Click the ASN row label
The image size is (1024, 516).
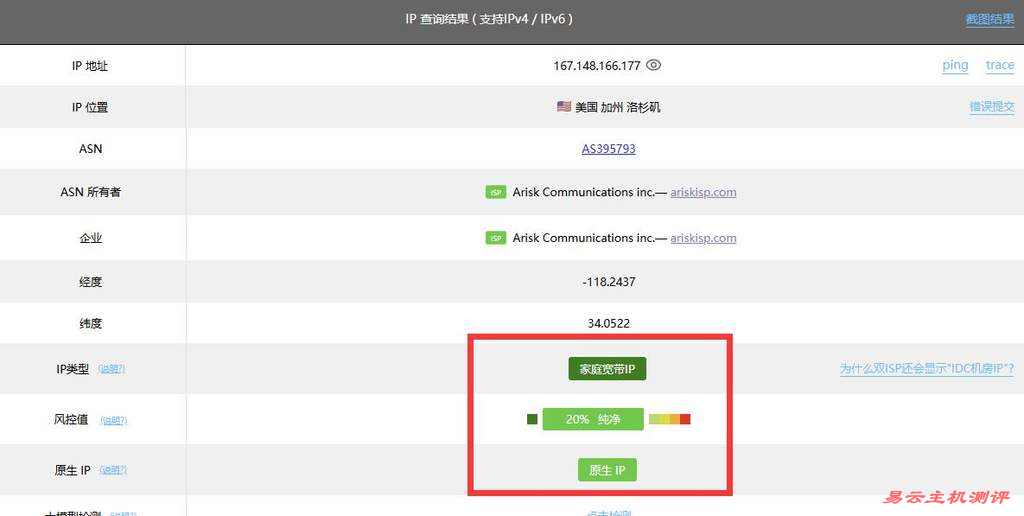click(x=91, y=149)
